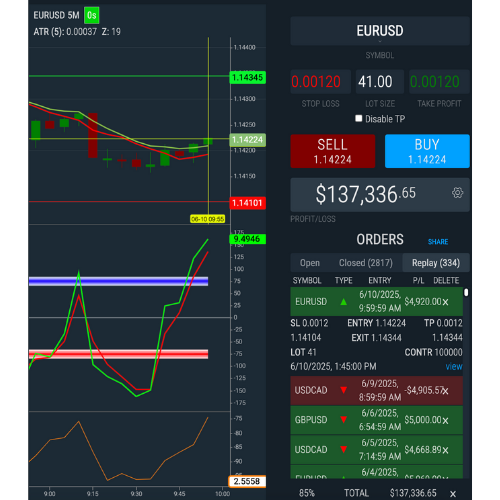The image size is (500, 500).
Task: Delete the USDCAD 6/5/2025 order
Action: pyautogui.click(x=445, y=450)
